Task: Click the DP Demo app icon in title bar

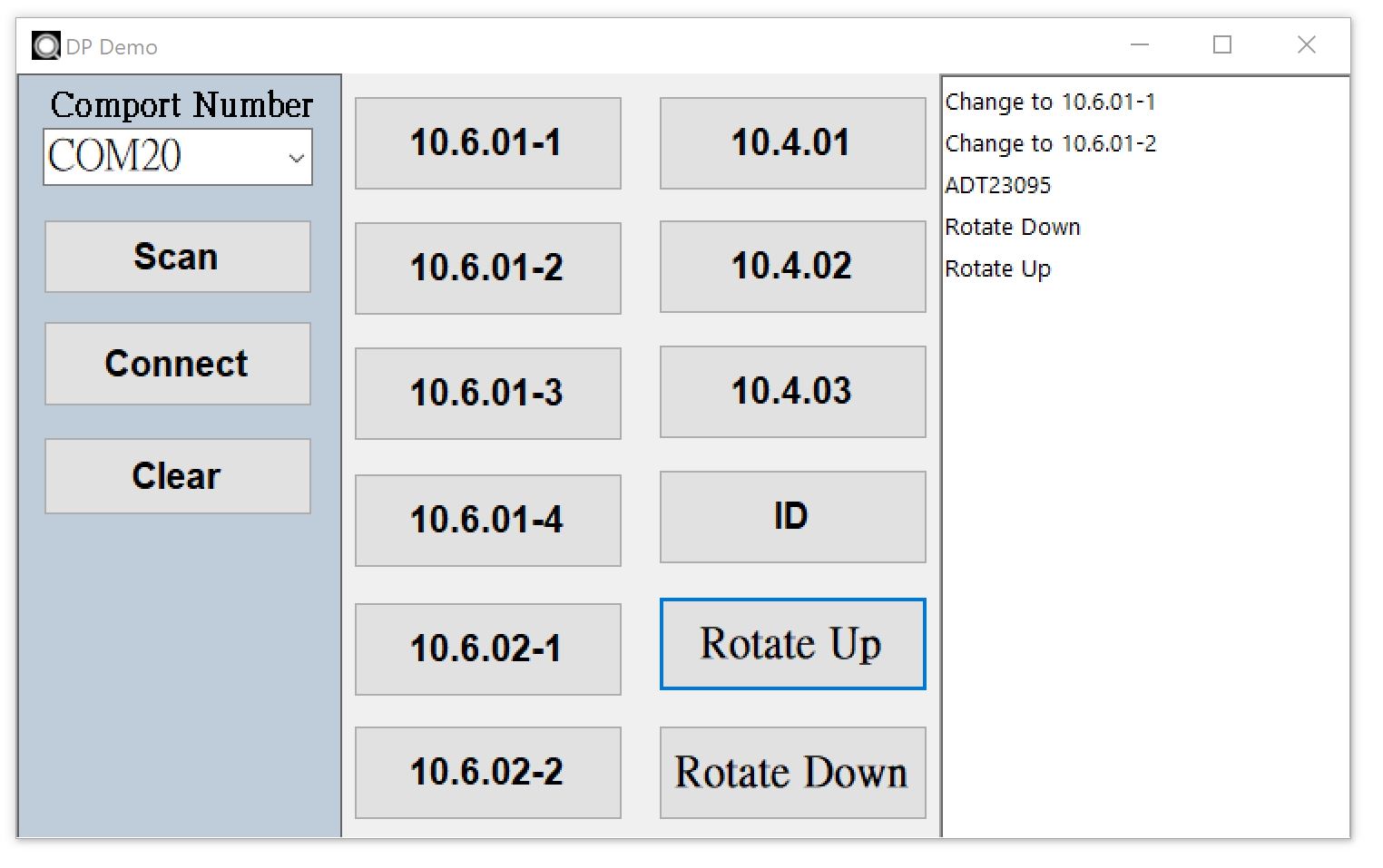Action: [x=45, y=45]
